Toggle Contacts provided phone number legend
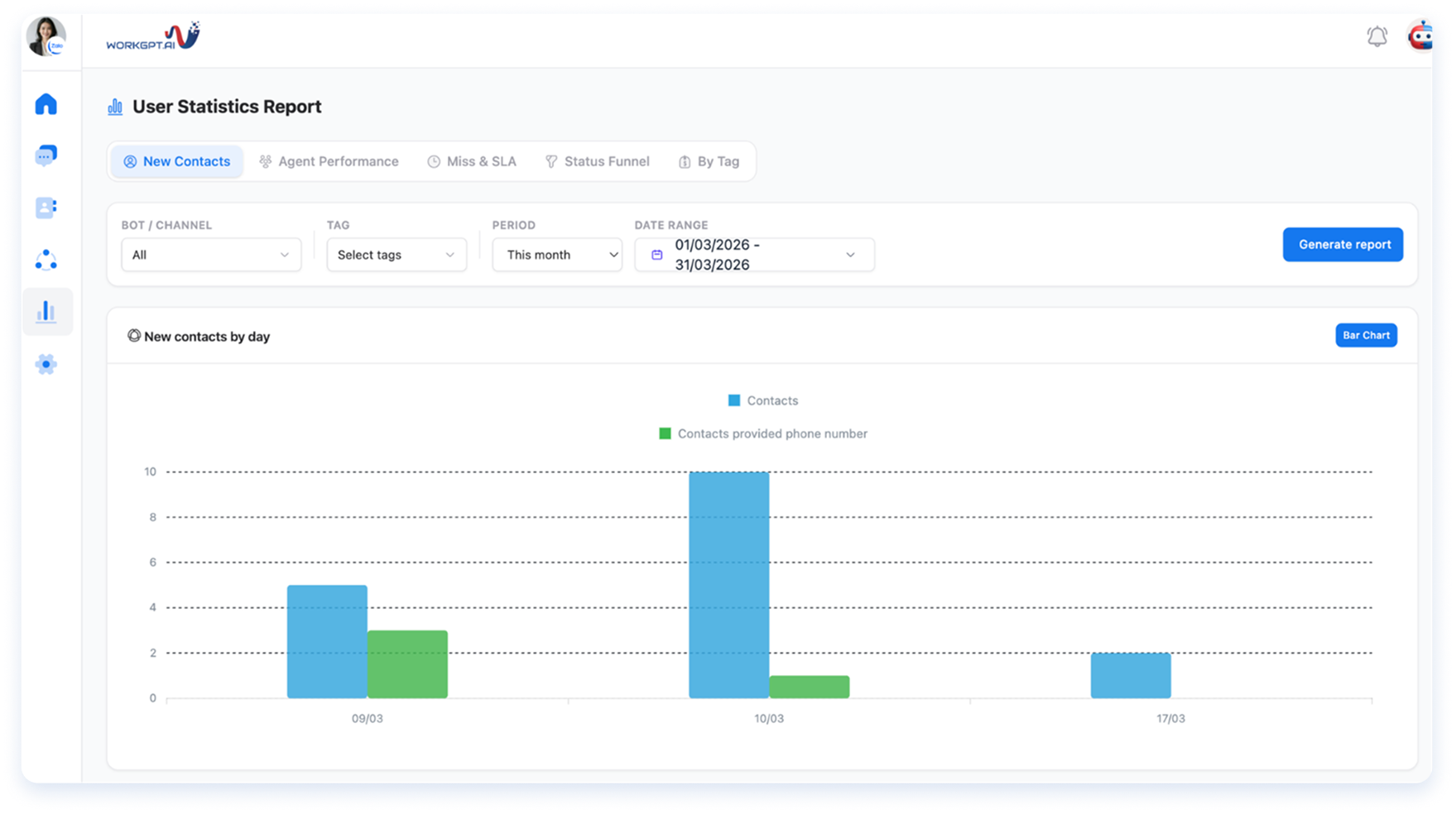The height and width of the screenshot is (814, 1456). [763, 433]
